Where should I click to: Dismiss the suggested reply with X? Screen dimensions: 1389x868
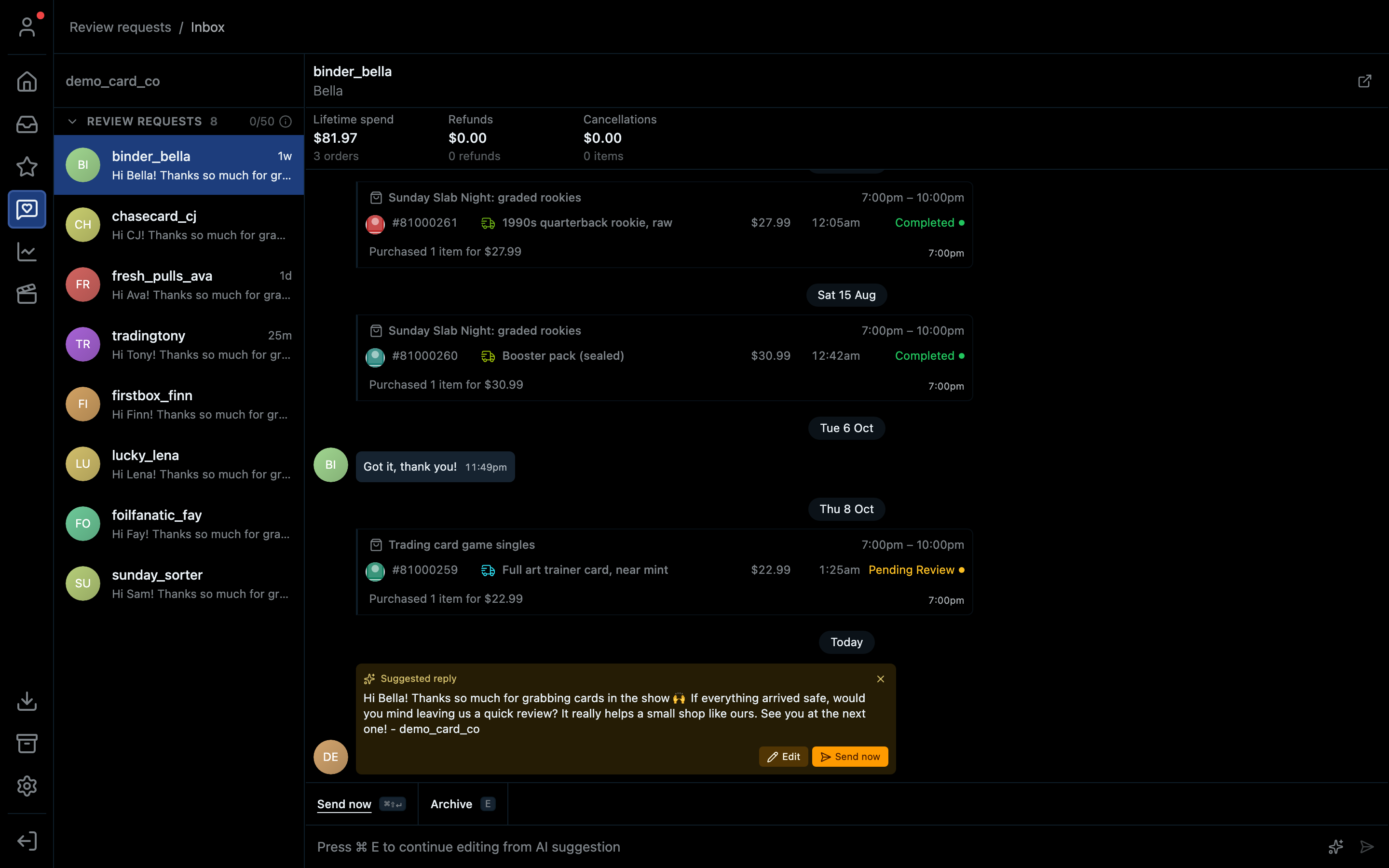(x=881, y=679)
